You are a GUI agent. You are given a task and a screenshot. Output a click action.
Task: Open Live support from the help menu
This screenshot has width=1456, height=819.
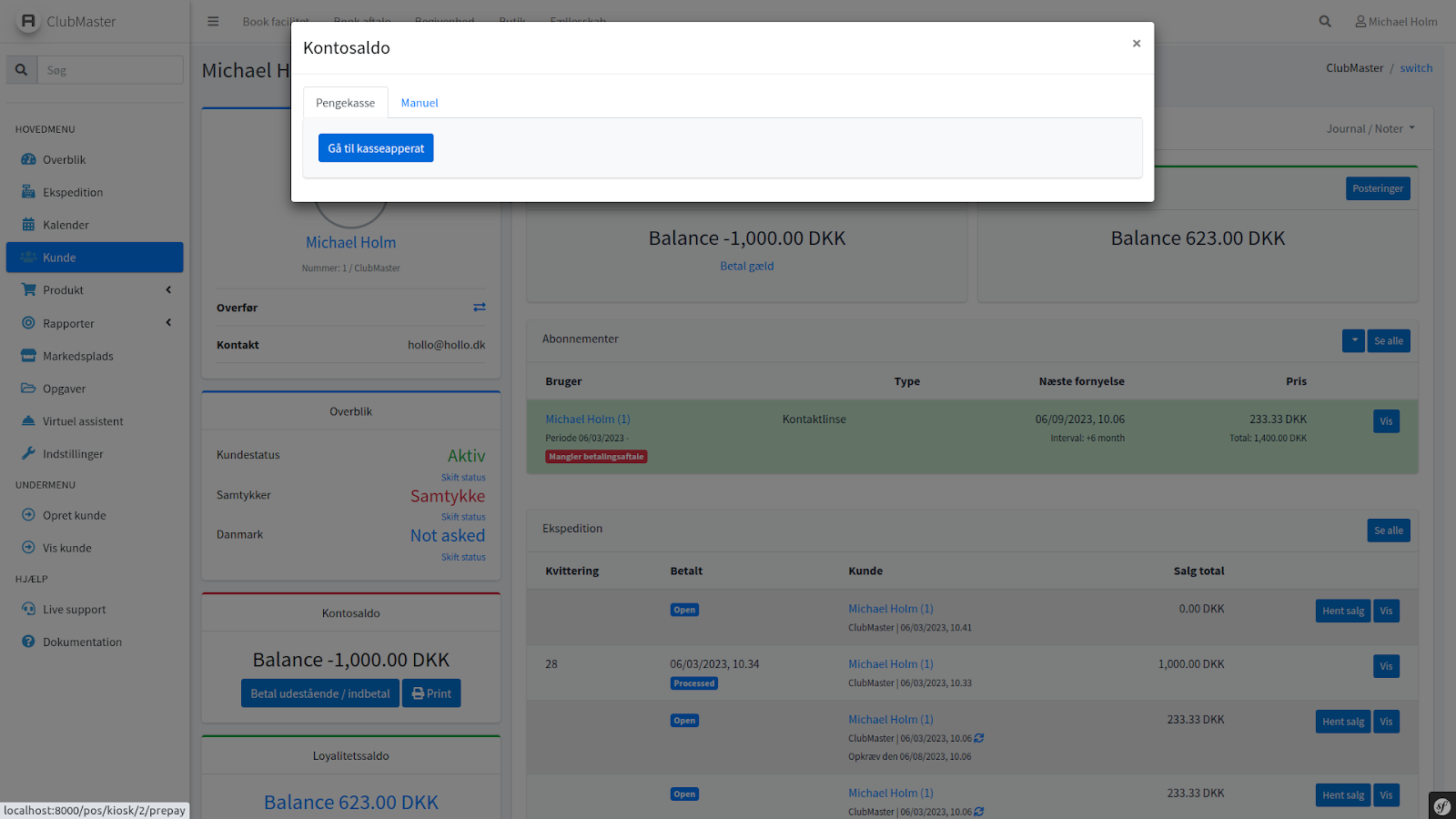coord(74,610)
